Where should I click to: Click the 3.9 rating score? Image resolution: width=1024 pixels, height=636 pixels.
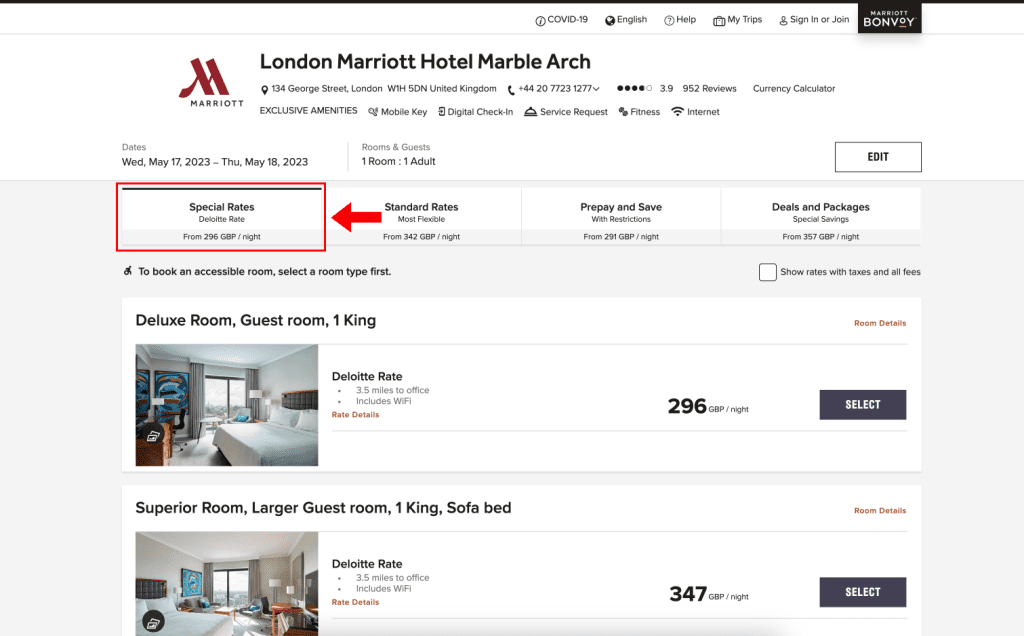tap(666, 88)
